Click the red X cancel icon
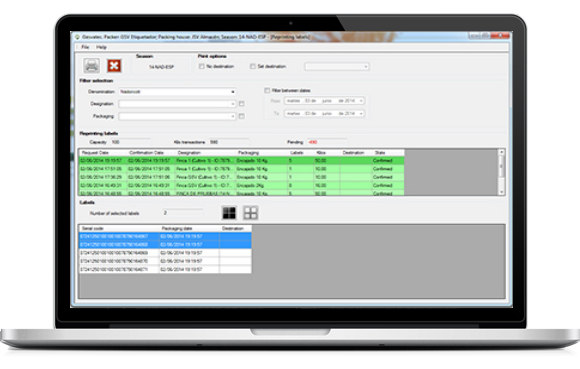Viewport: 580px width, 369px height. 114,66
